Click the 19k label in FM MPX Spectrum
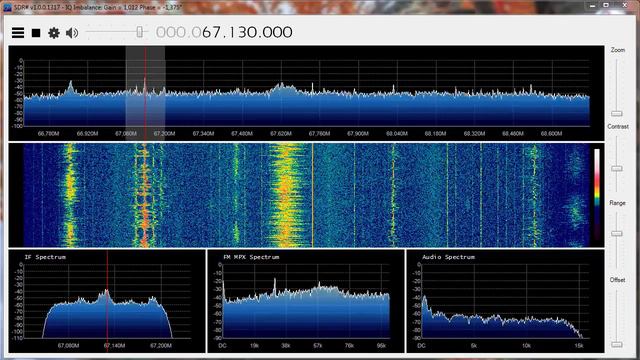 tap(254, 346)
